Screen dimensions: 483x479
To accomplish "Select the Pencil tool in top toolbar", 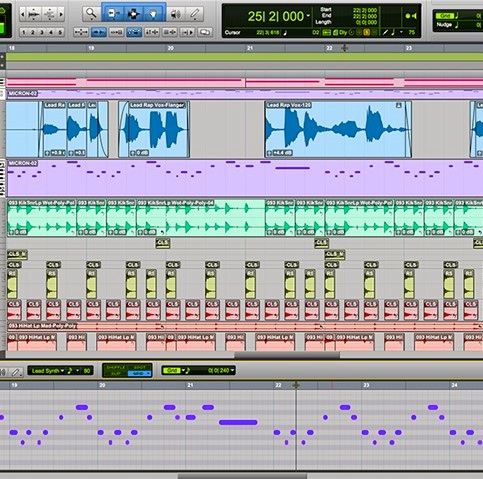I will pyautogui.click(x=195, y=14).
